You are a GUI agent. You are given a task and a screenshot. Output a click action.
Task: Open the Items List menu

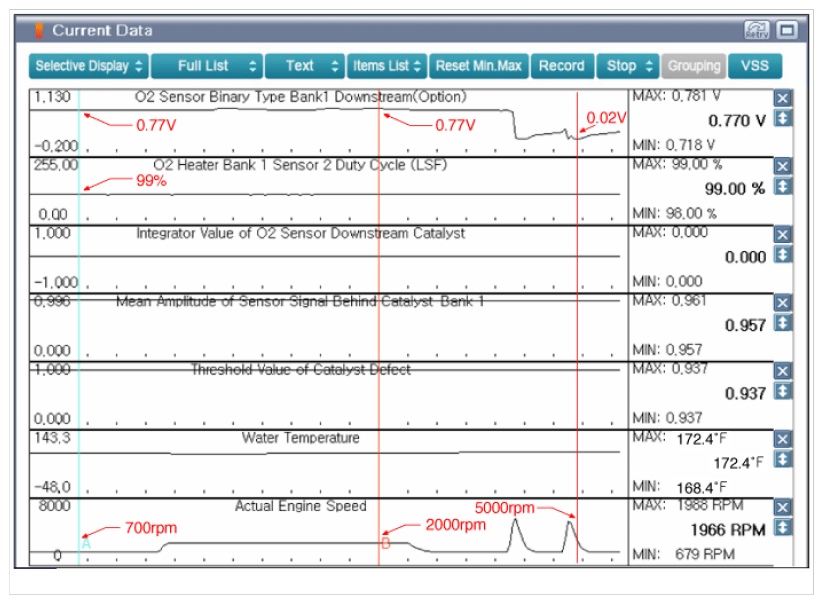pos(387,66)
